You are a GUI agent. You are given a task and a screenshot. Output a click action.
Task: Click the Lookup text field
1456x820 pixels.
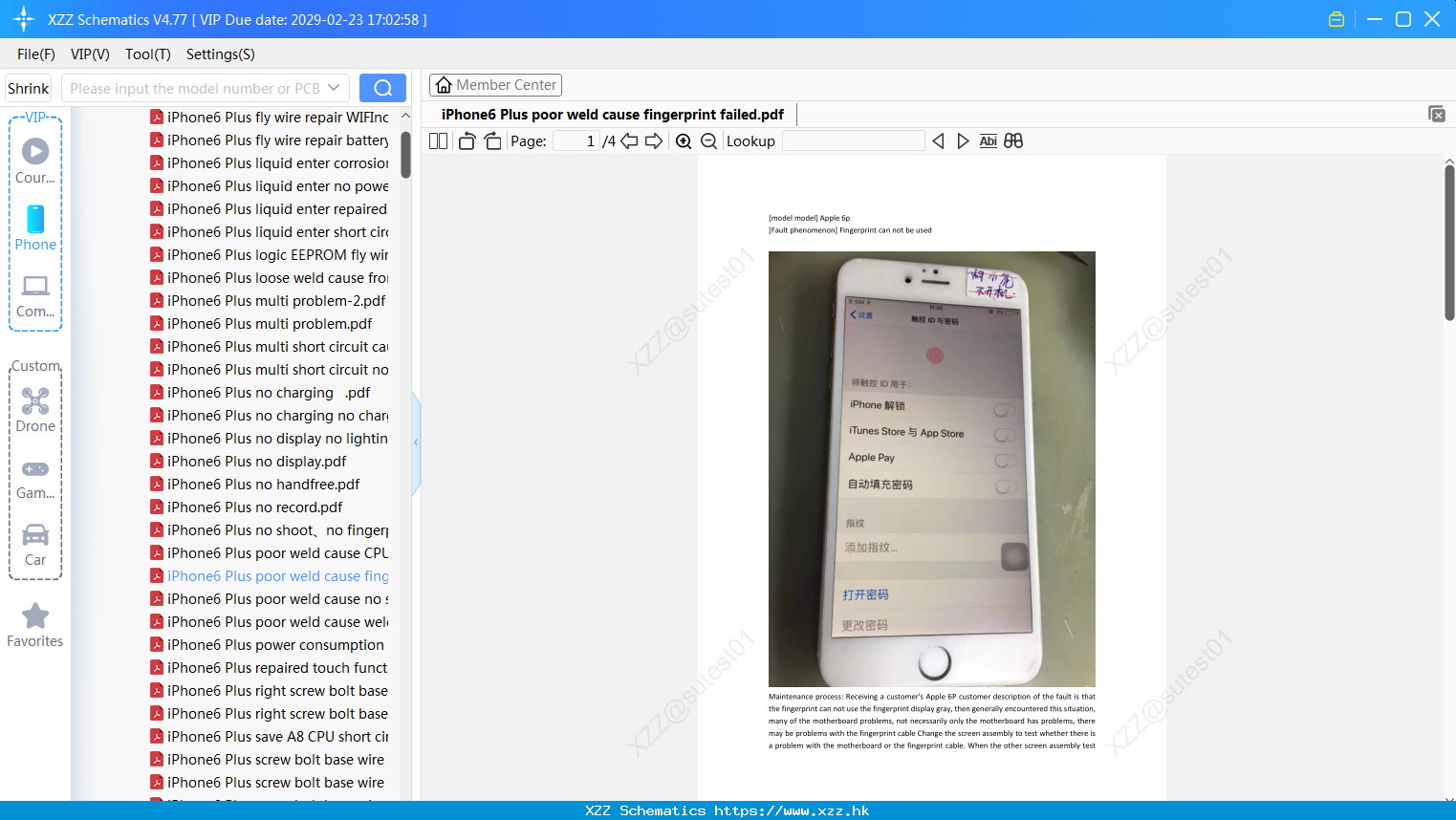[x=853, y=140]
